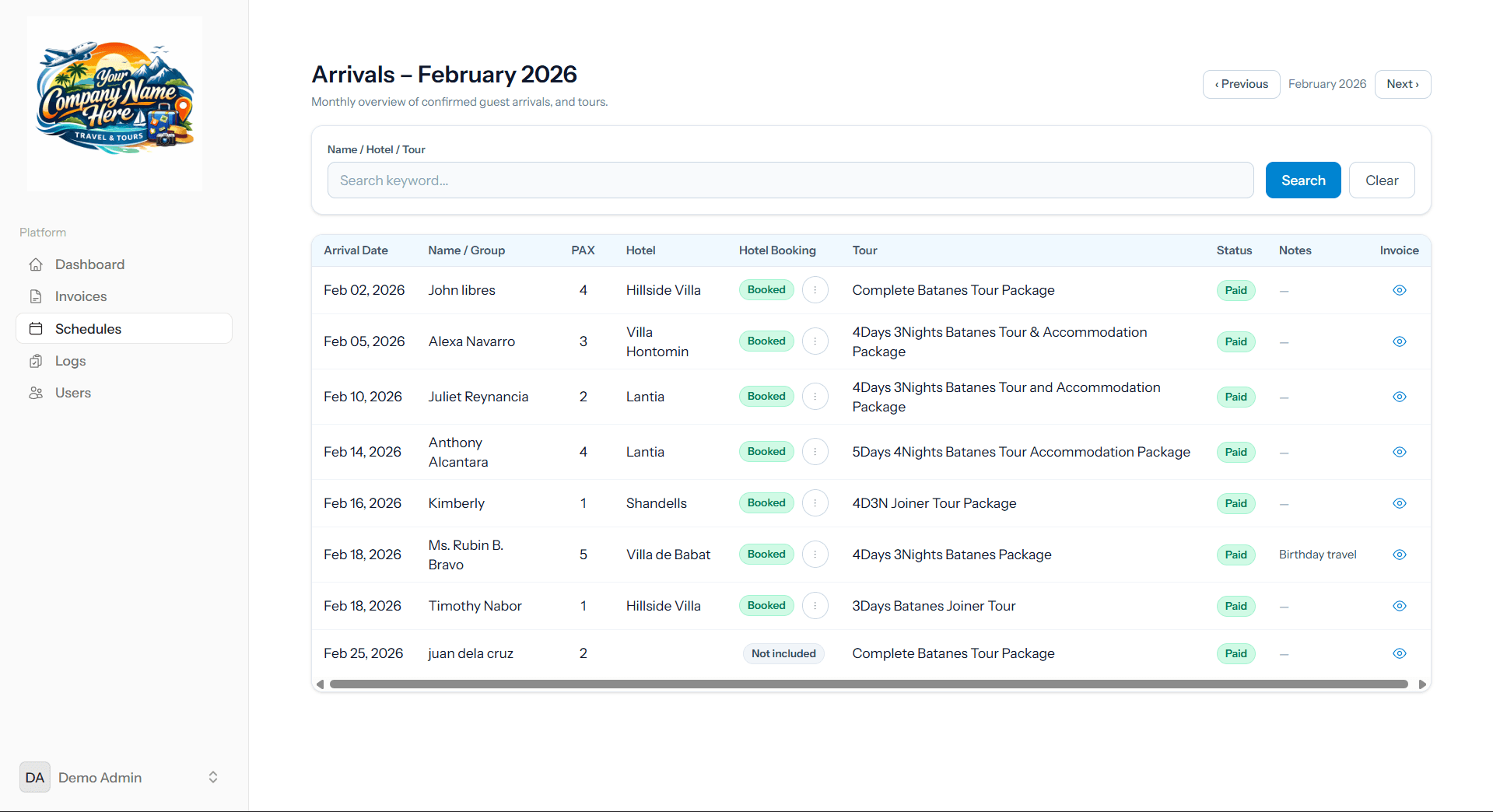Show the invoice for Ms. Rubin B. Bravo
Viewport: 1493px width, 812px height.
1399,555
